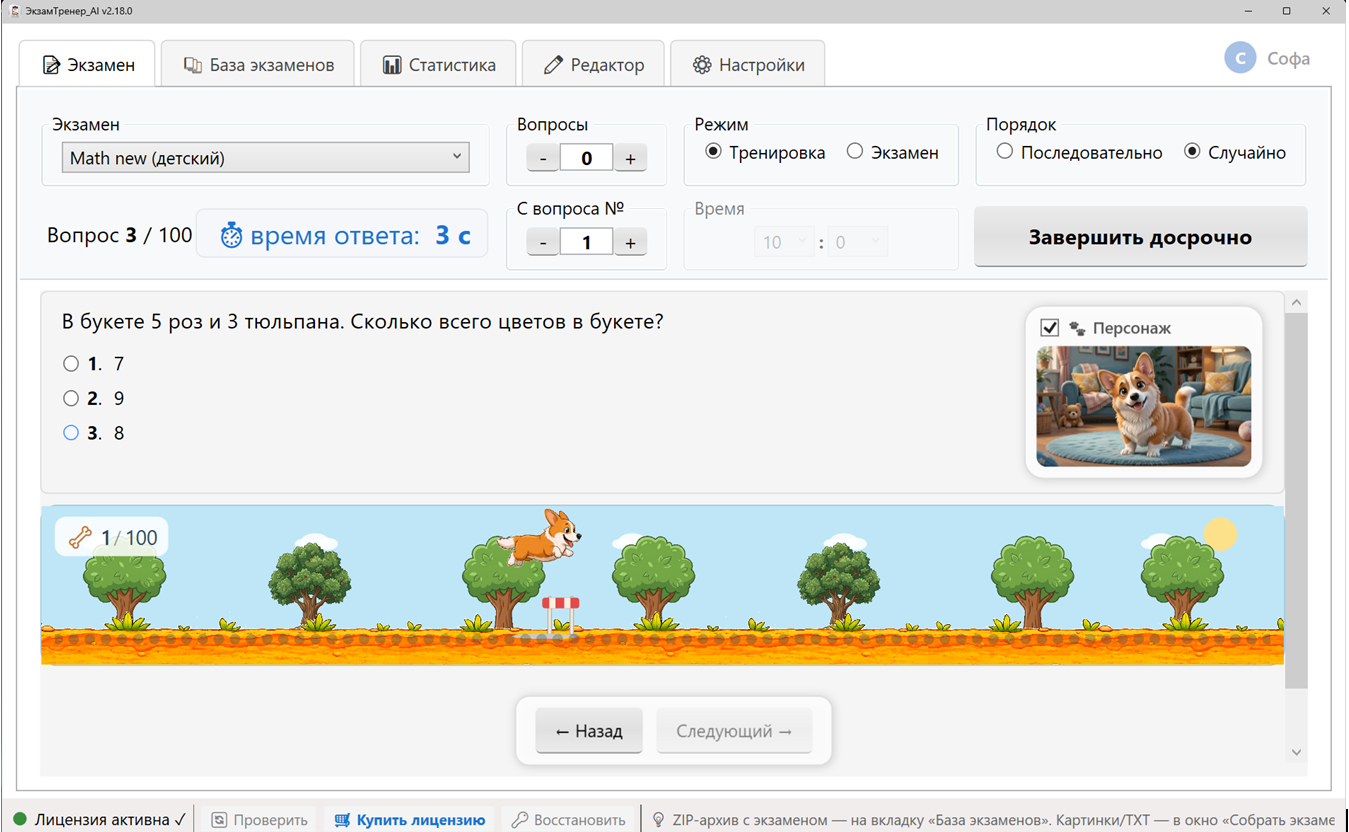Click the scroll up arrow of question panel
The width and height of the screenshot is (1349, 832).
coord(1296,302)
